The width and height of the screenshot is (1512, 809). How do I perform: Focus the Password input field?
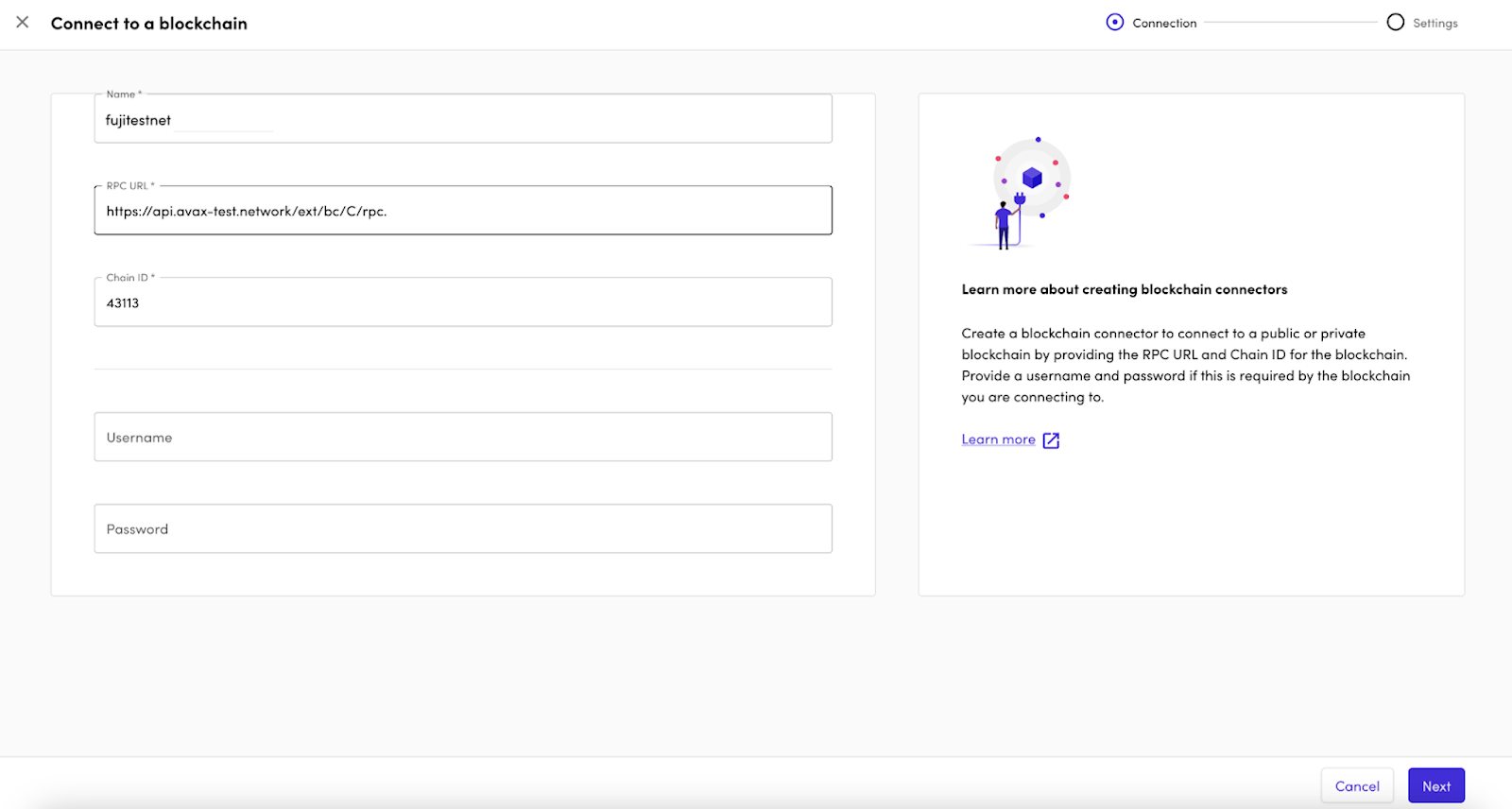[x=463, y=529]
